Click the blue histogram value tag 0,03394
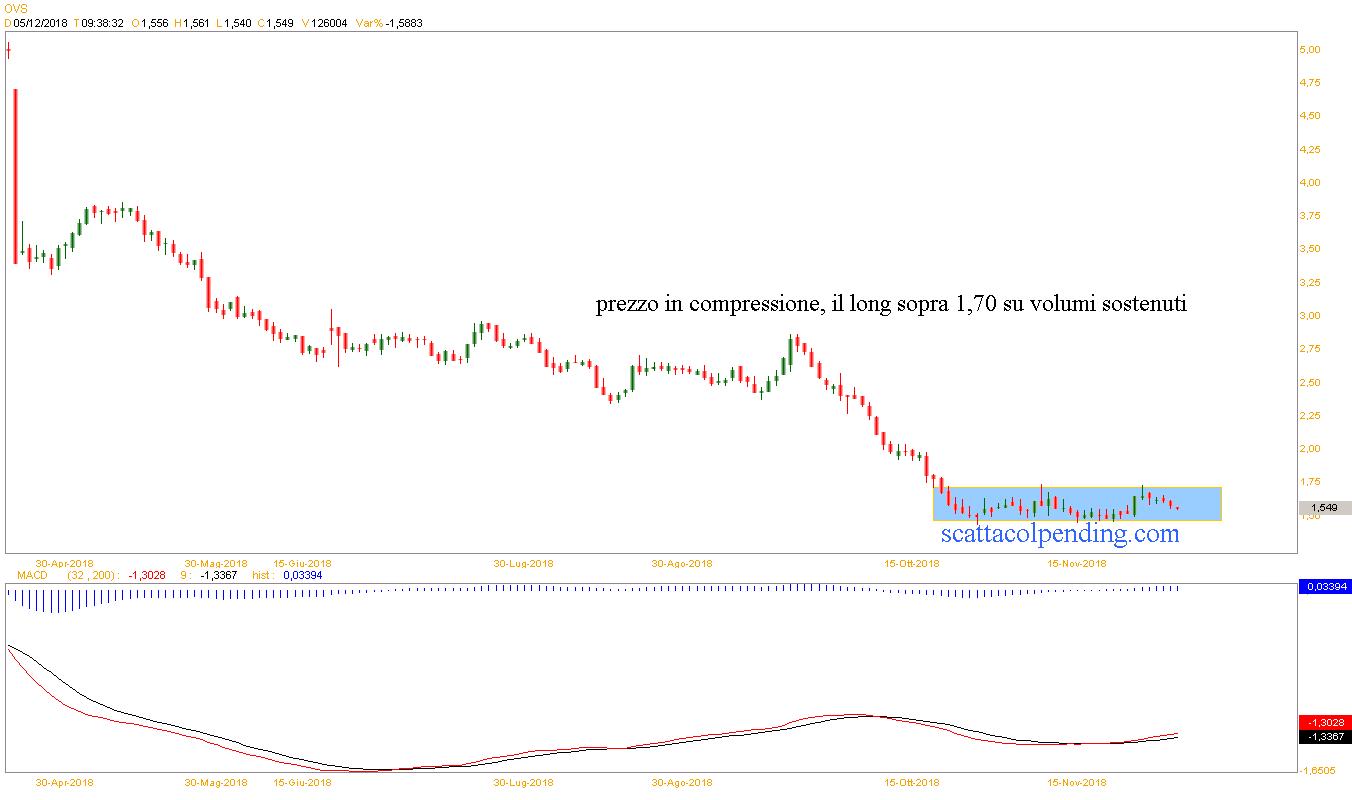This screenshot has width=1352, height=800. coord(1323,587)
